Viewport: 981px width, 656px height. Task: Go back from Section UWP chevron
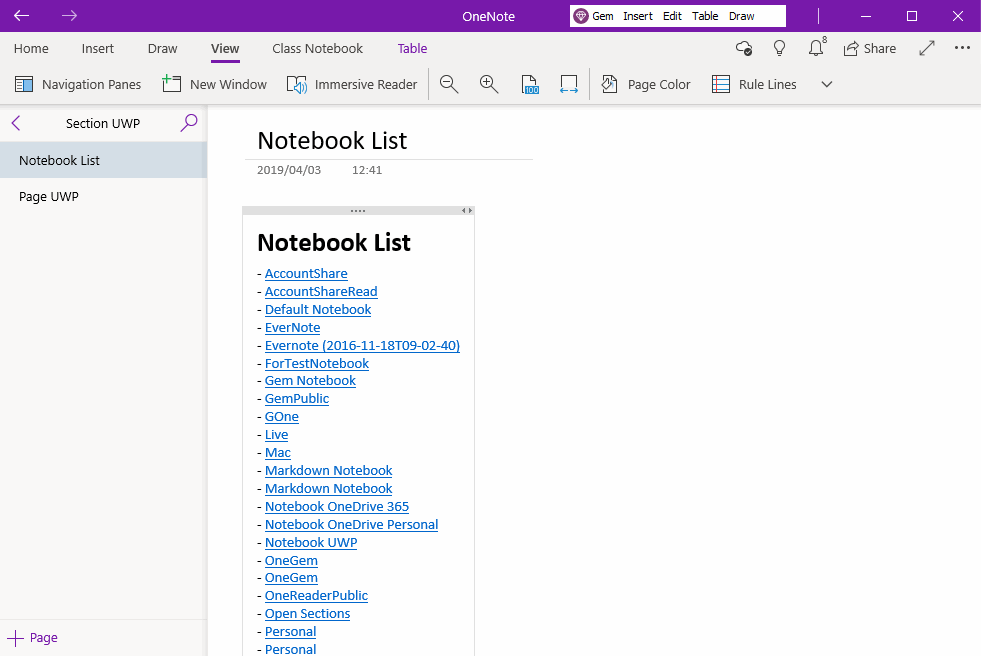[16, 123]
